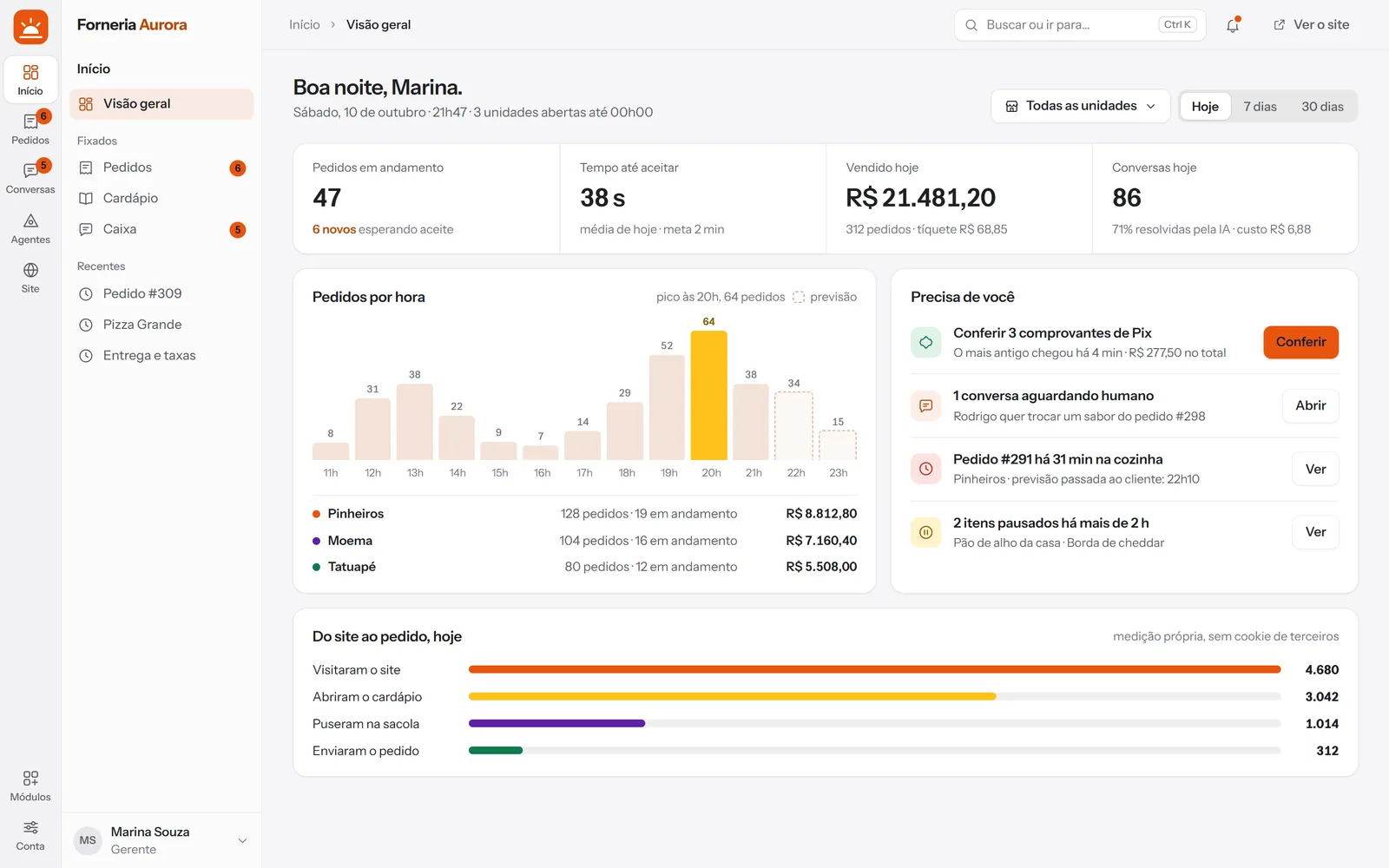Click the clock icon next to Entrega e taxas
The height and width of the screenshot is (868, 1389).
tap(86, 356)
